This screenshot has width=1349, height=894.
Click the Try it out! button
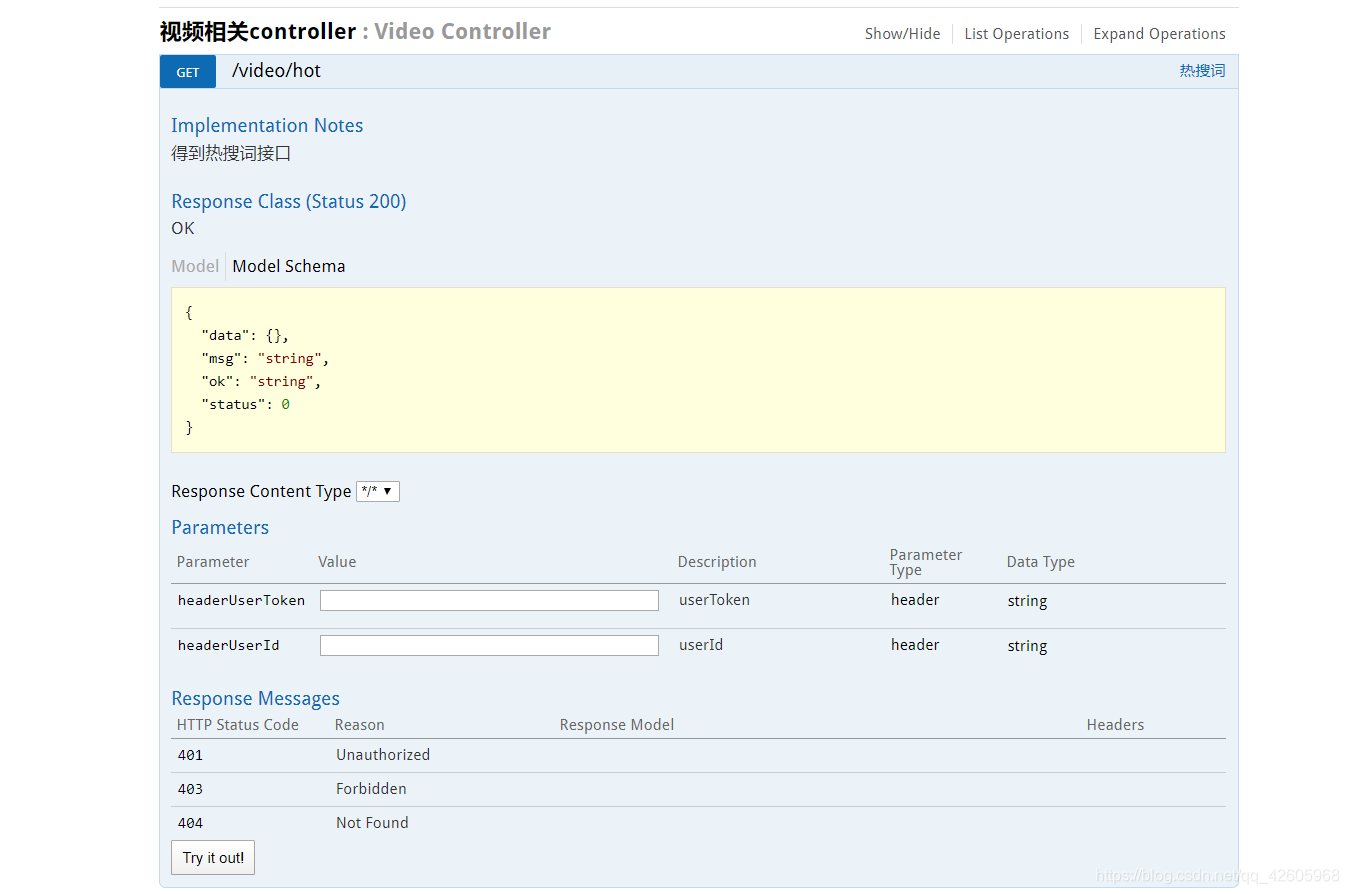(x=213, y=858)
